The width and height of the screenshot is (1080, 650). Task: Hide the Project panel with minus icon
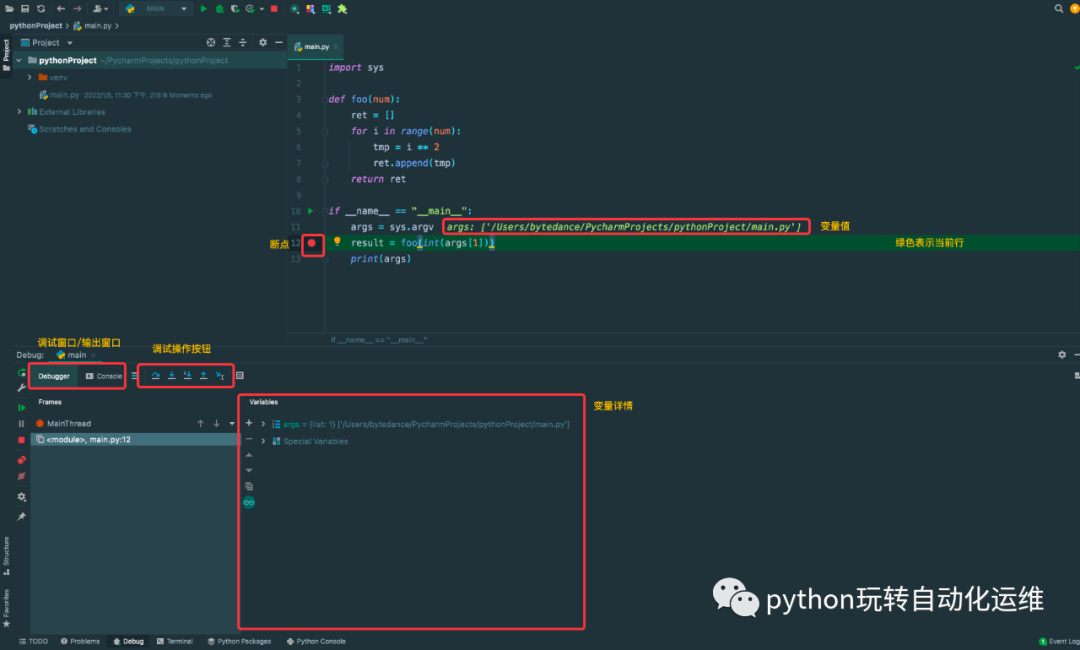pos(279,43)
